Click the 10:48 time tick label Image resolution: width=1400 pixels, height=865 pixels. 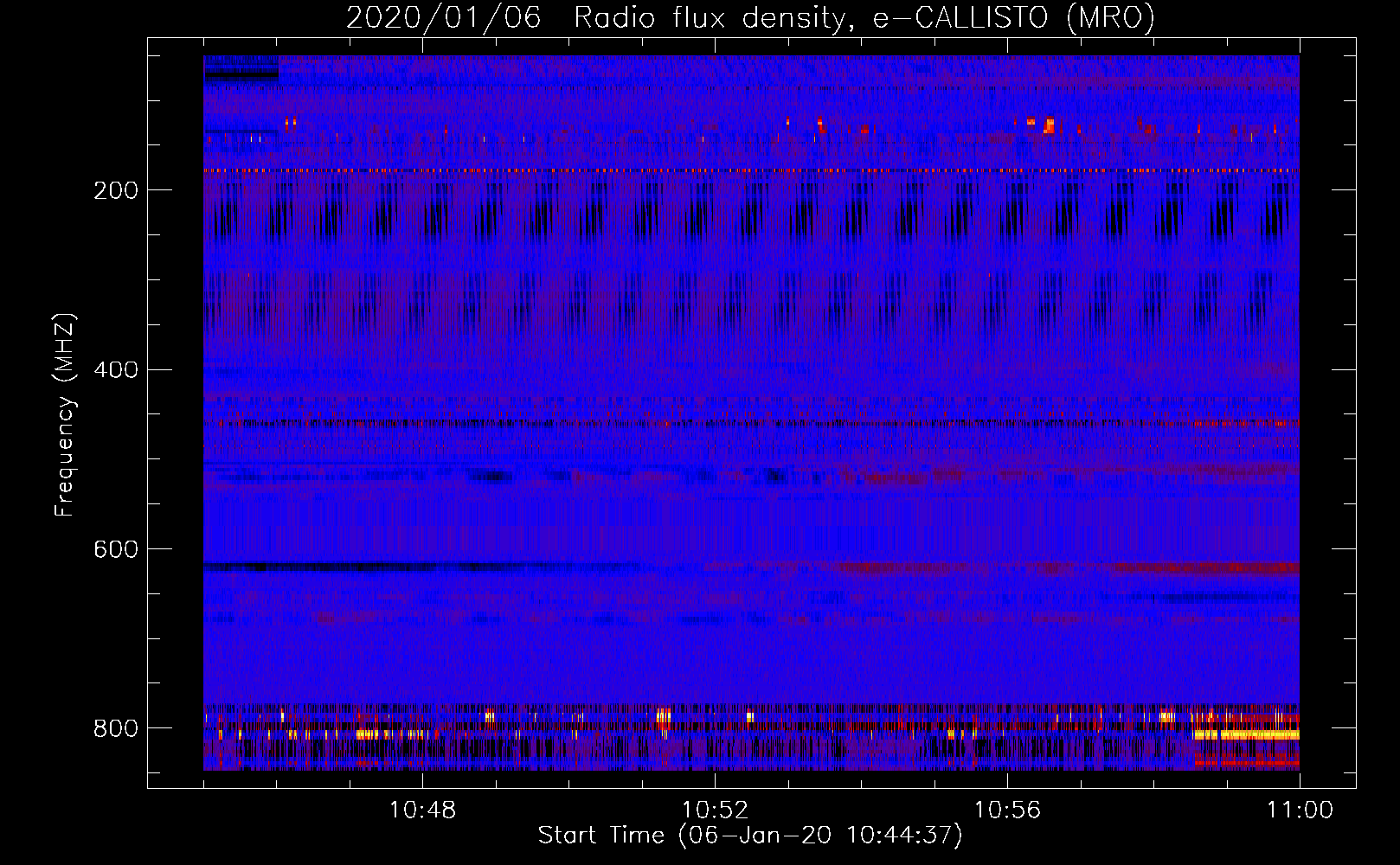pyautogui.click(x=422, y=811)
